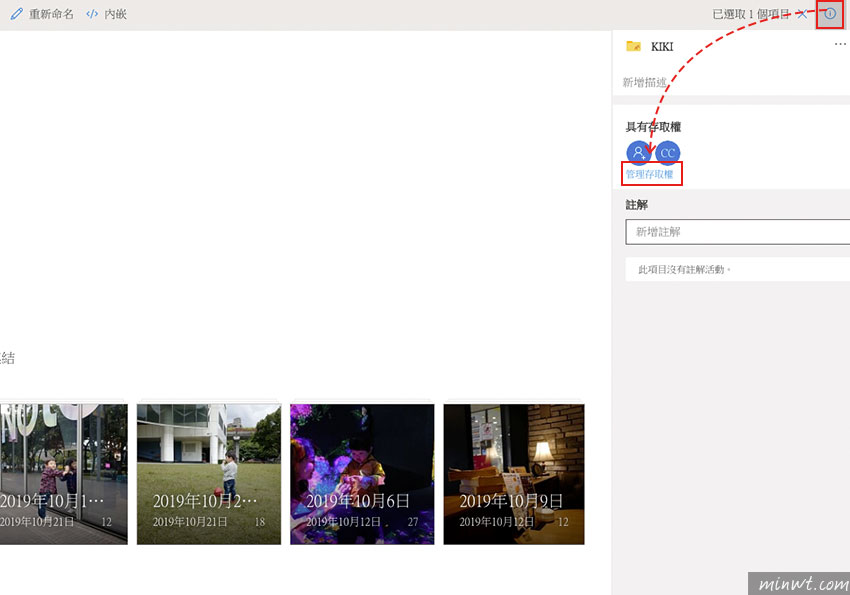850x595 pixels.
Task: Open the 2019年10月9日 album thumbnail
Action: [x=514, y=474]
